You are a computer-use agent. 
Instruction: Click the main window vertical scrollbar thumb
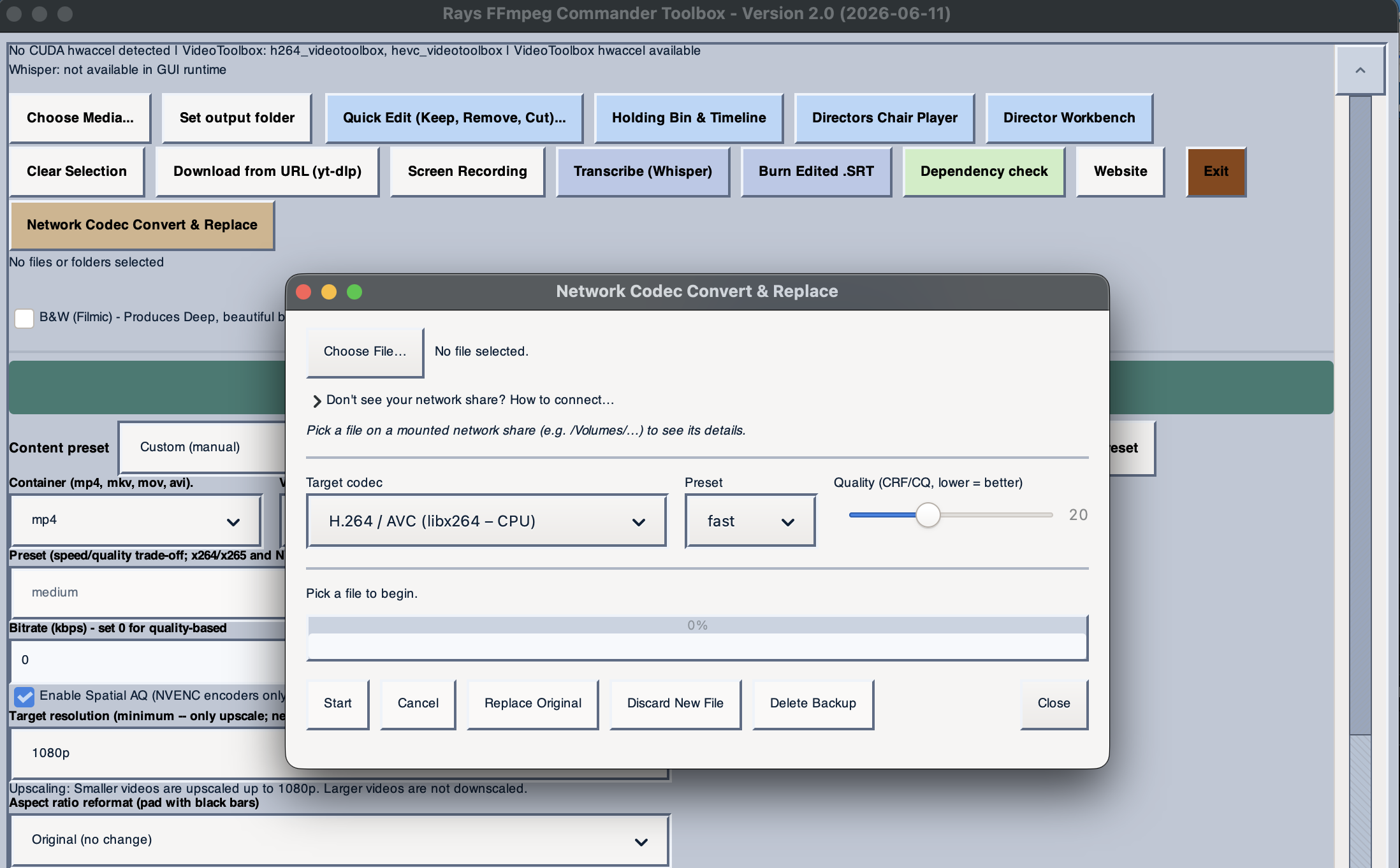click(x=1360, y=414)
